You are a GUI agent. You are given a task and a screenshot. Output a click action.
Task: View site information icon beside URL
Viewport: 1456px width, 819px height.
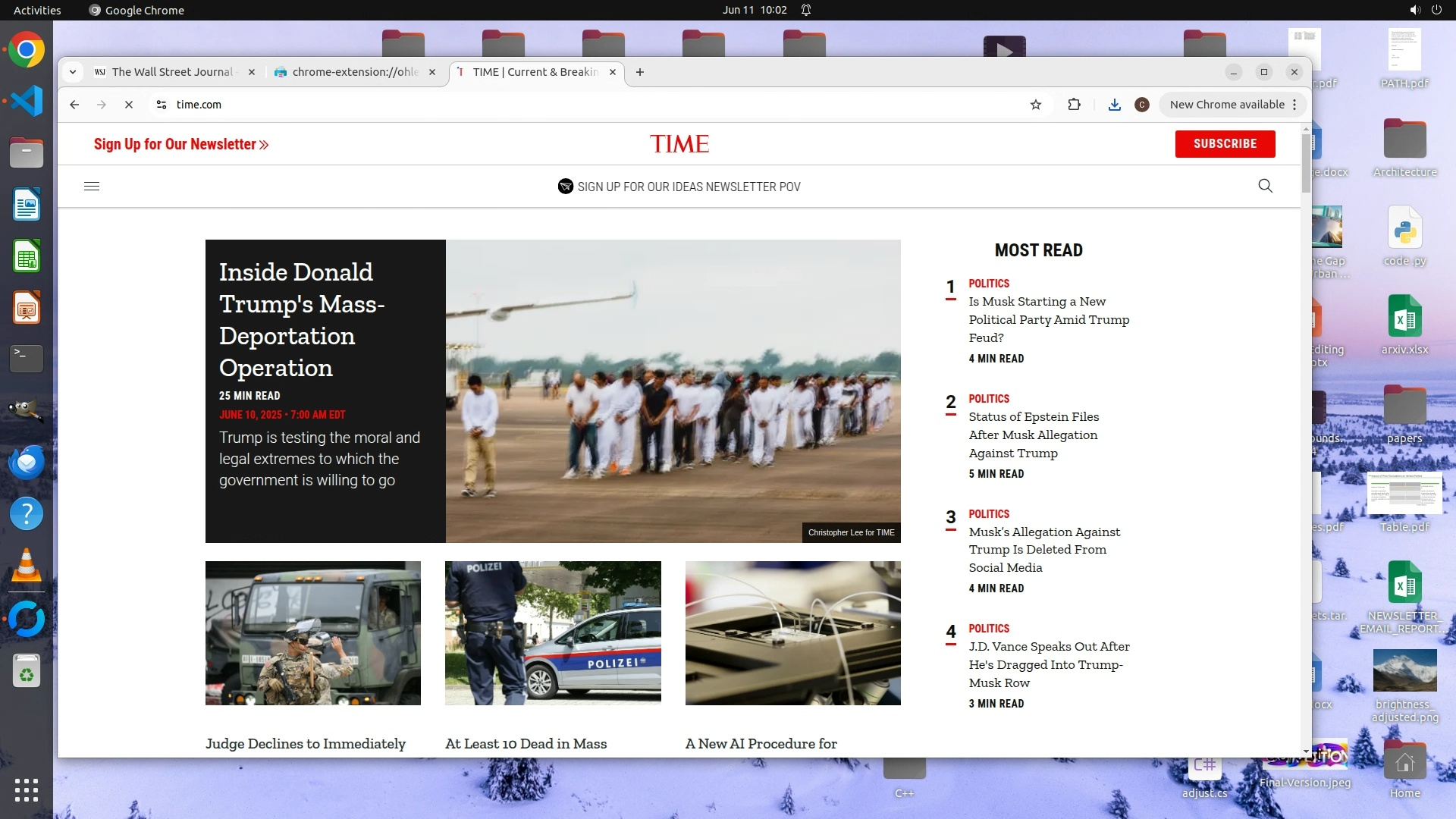162,105
